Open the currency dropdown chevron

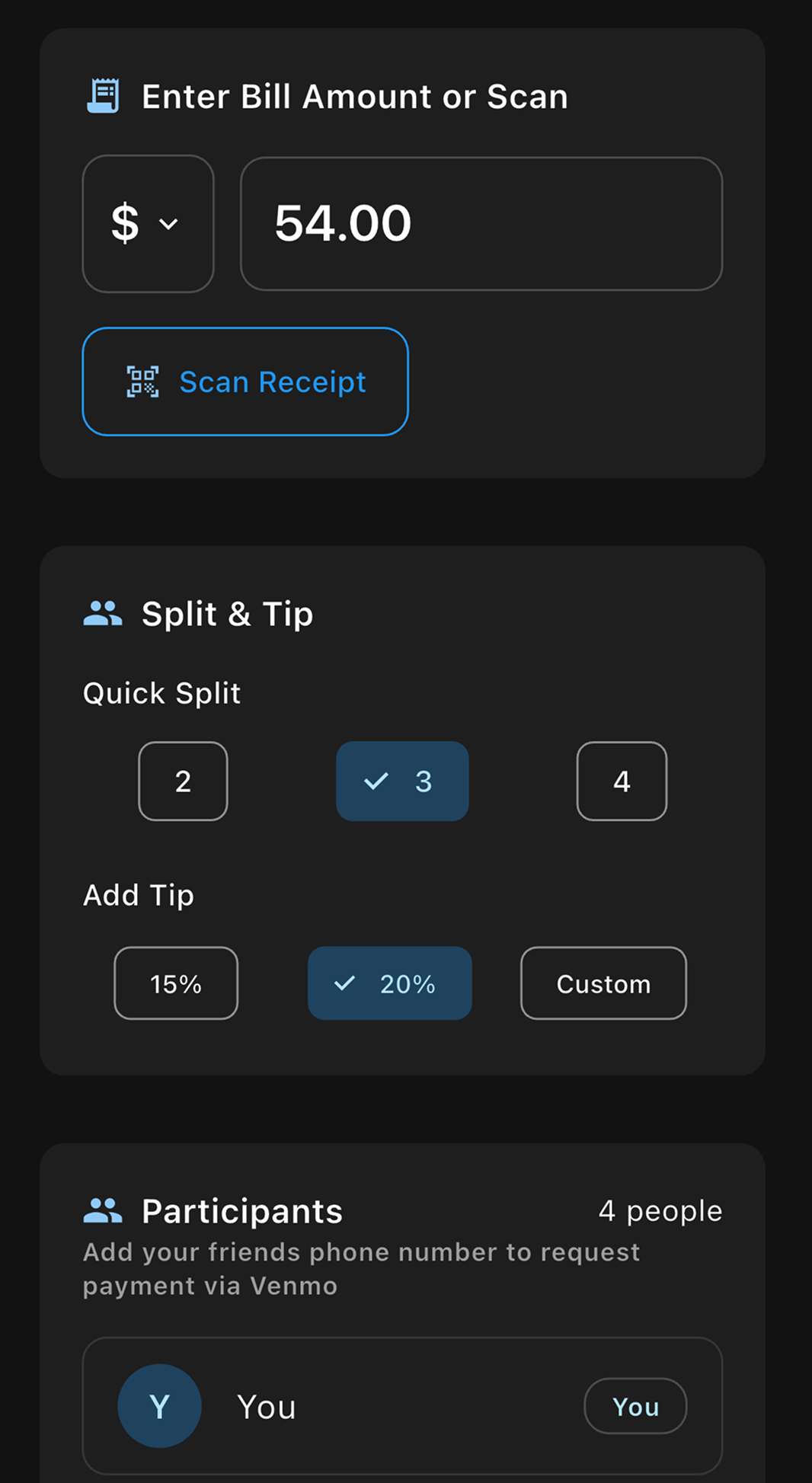pos(168,224)
